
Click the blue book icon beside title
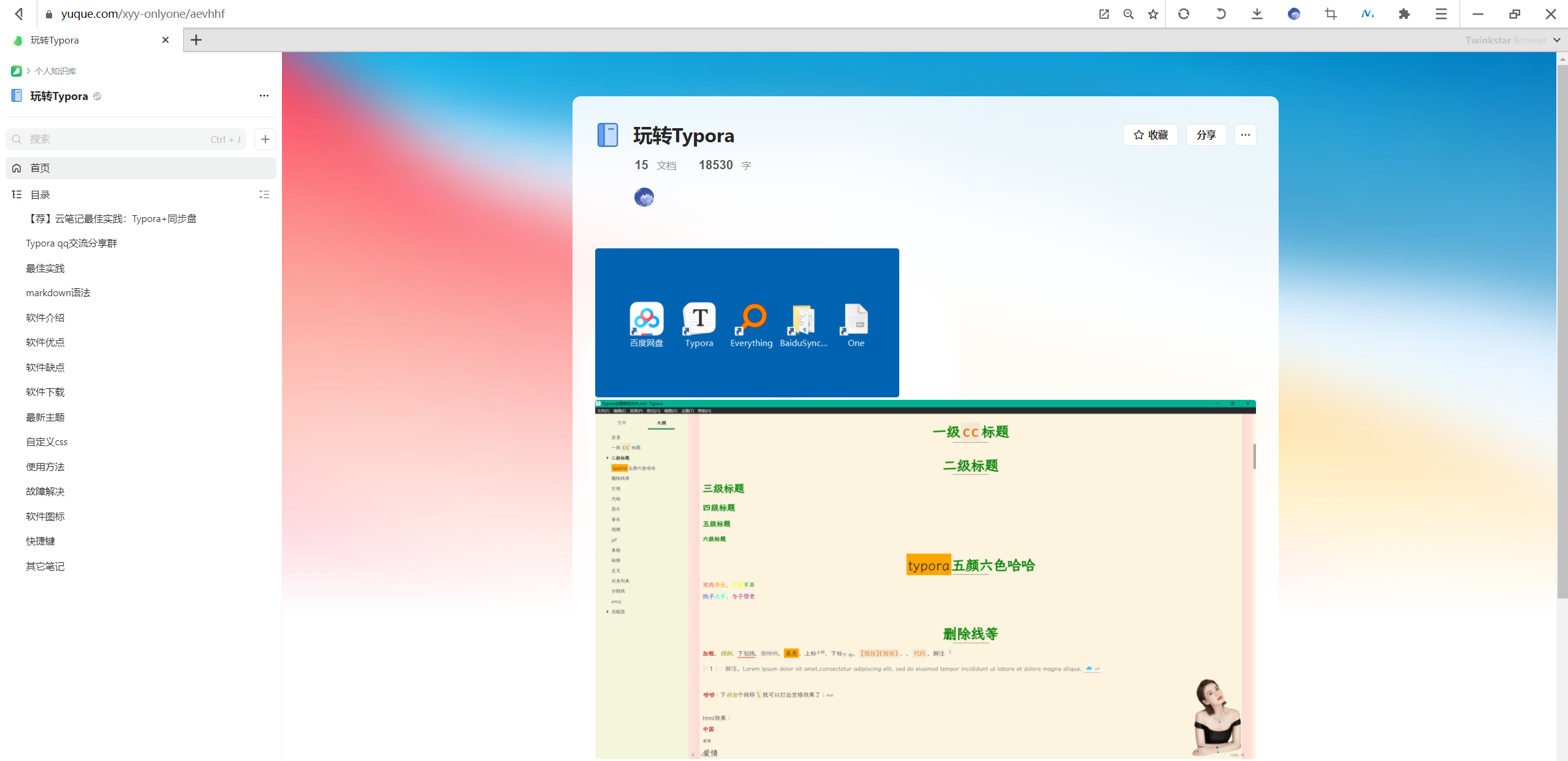(x=607, y=135)
